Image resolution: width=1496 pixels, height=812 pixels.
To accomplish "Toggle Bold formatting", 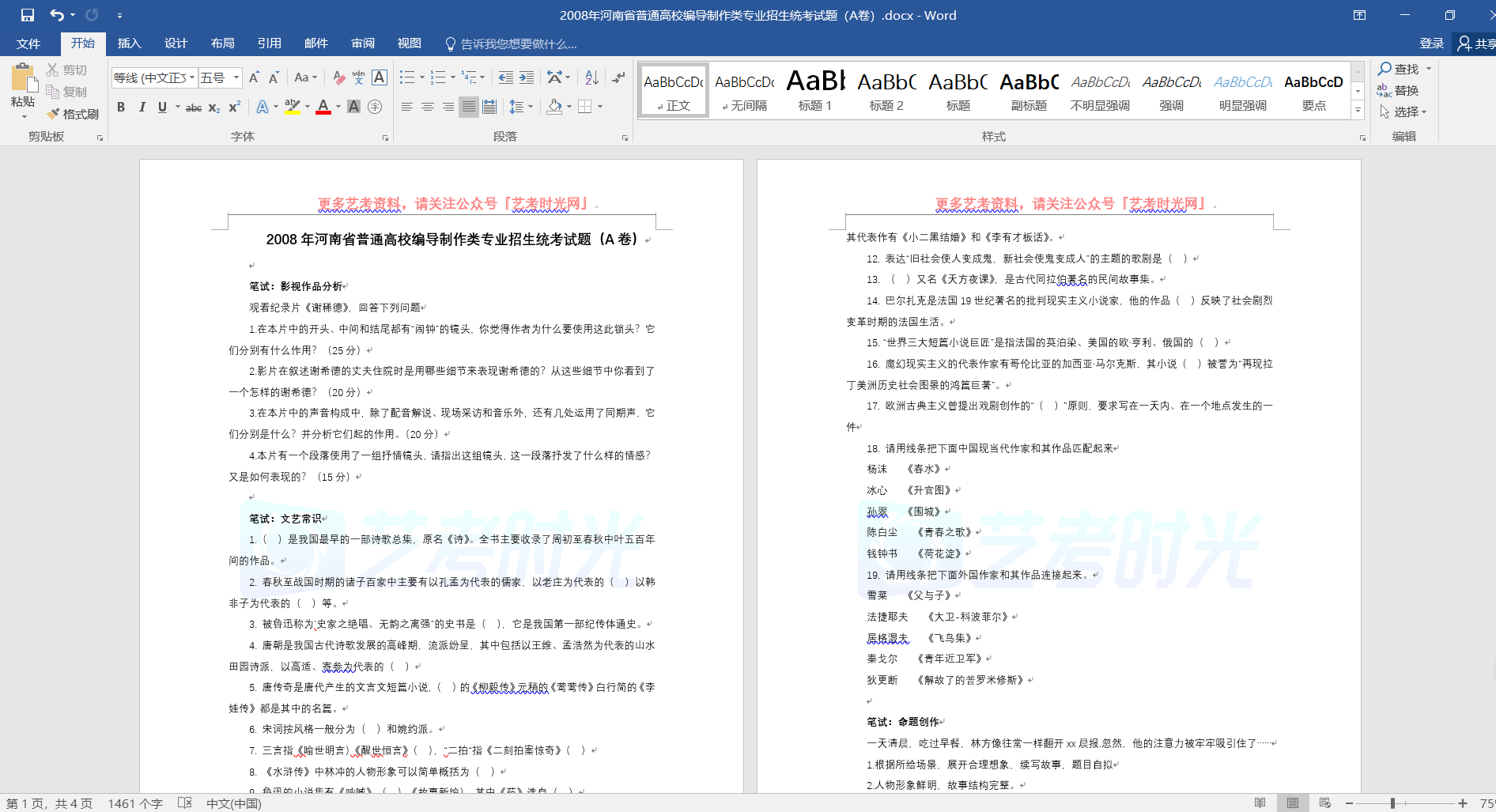I will tap(121, 108).
